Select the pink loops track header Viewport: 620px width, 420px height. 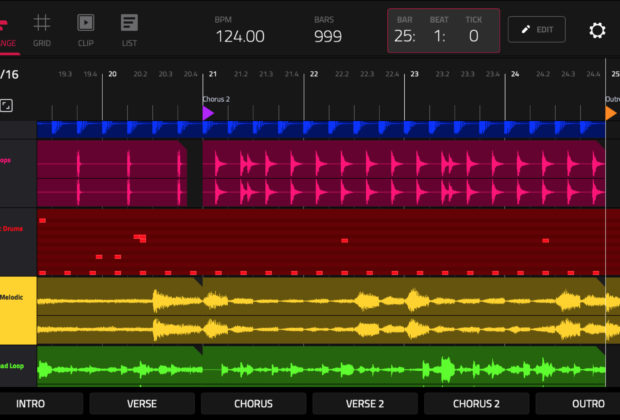point(18,173)
